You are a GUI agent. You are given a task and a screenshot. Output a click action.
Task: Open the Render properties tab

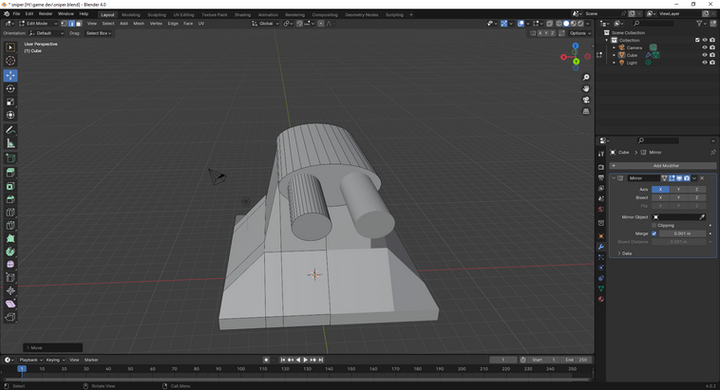tap(601, 167)
